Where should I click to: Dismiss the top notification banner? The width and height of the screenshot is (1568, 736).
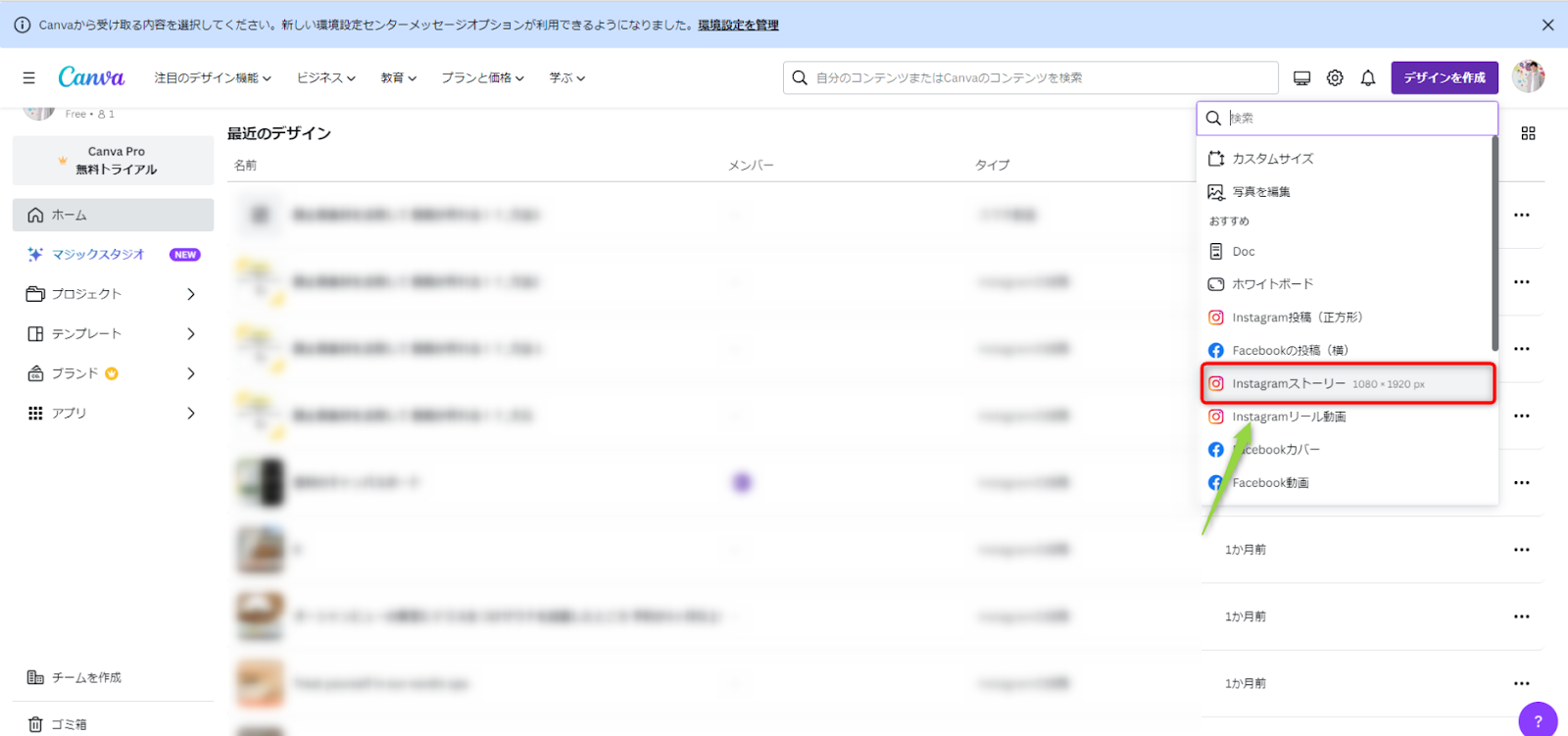pos(1547,25)
